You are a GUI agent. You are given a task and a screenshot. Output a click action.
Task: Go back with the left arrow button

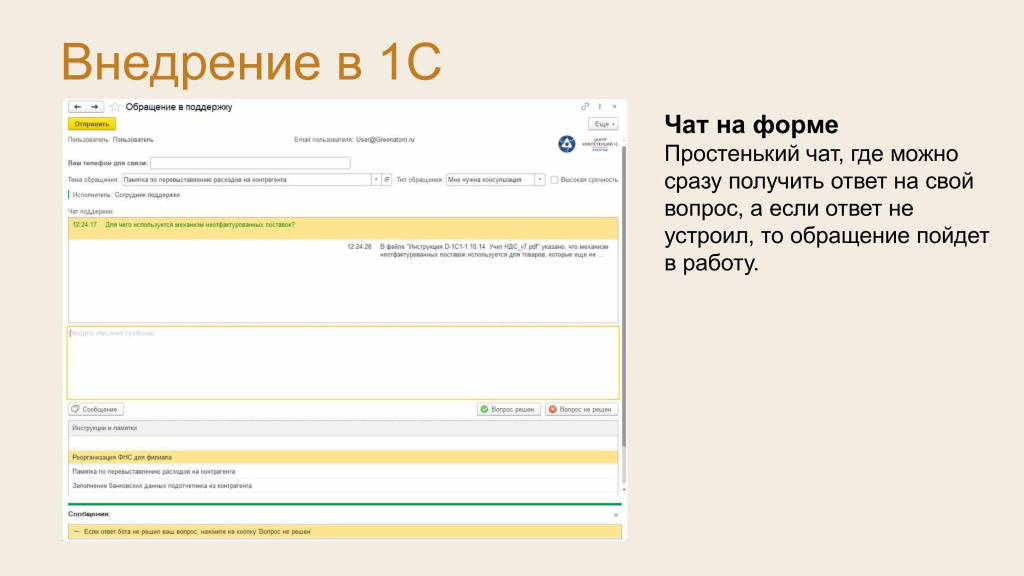click(x=77, y=106)
